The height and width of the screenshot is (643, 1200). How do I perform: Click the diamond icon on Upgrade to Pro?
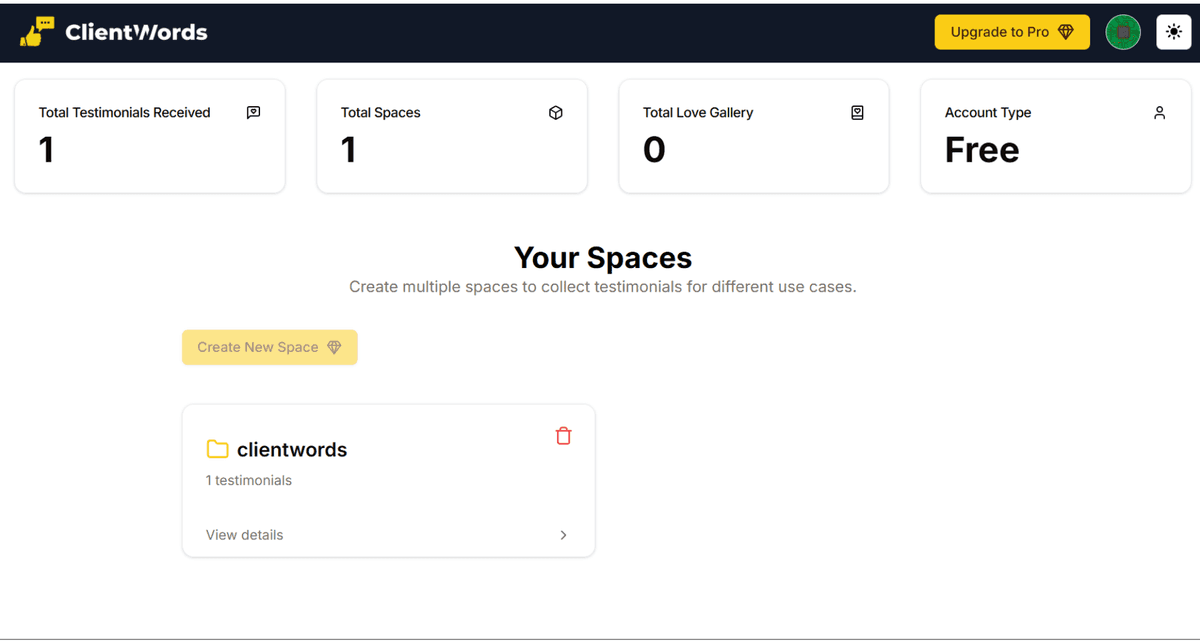(1067, 31)
